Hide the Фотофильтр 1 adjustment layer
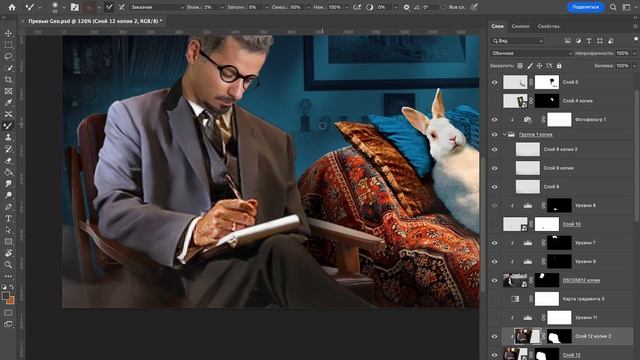This screenshot has width=640, height=360. coord(494,120)
